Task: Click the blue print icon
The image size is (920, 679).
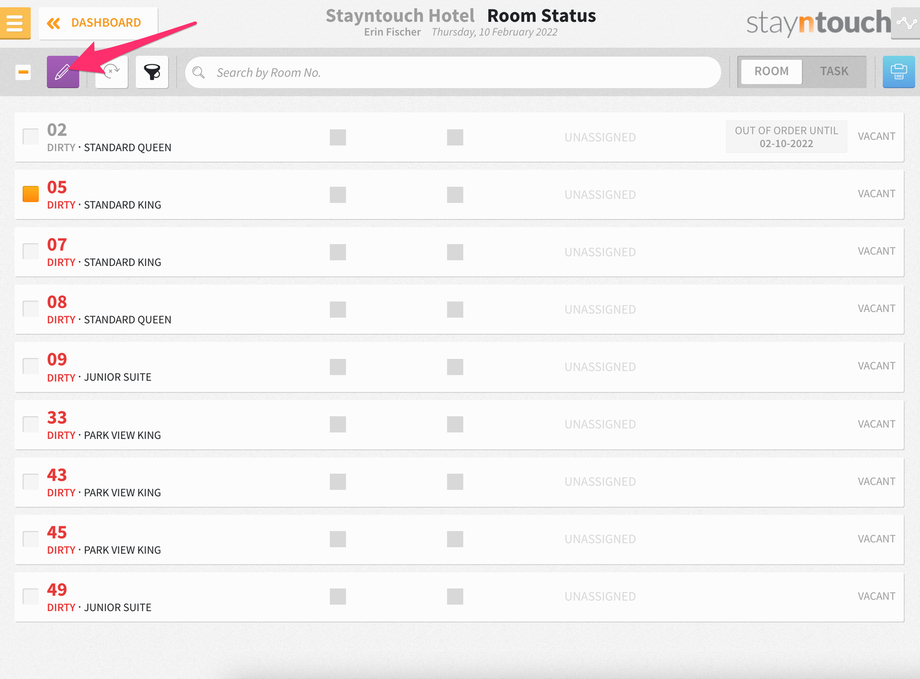Action: tap(898, 72)
